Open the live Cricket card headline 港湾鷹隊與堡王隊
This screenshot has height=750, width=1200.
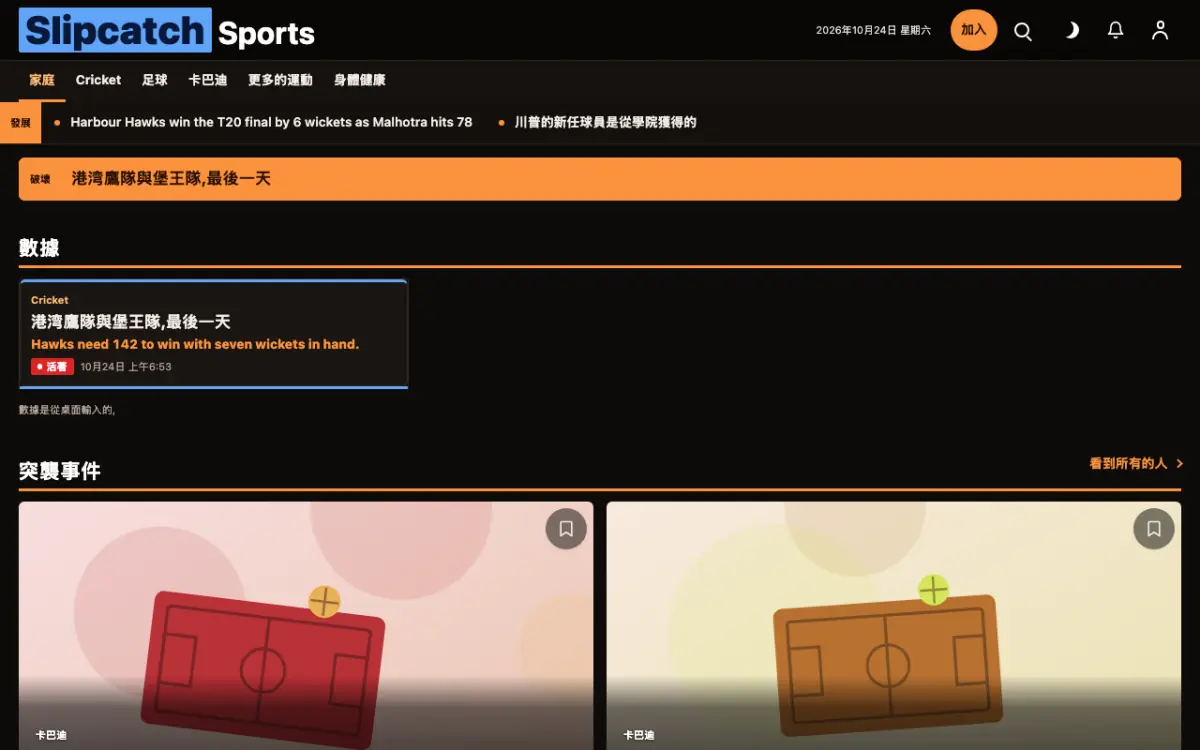click(131, 322)
